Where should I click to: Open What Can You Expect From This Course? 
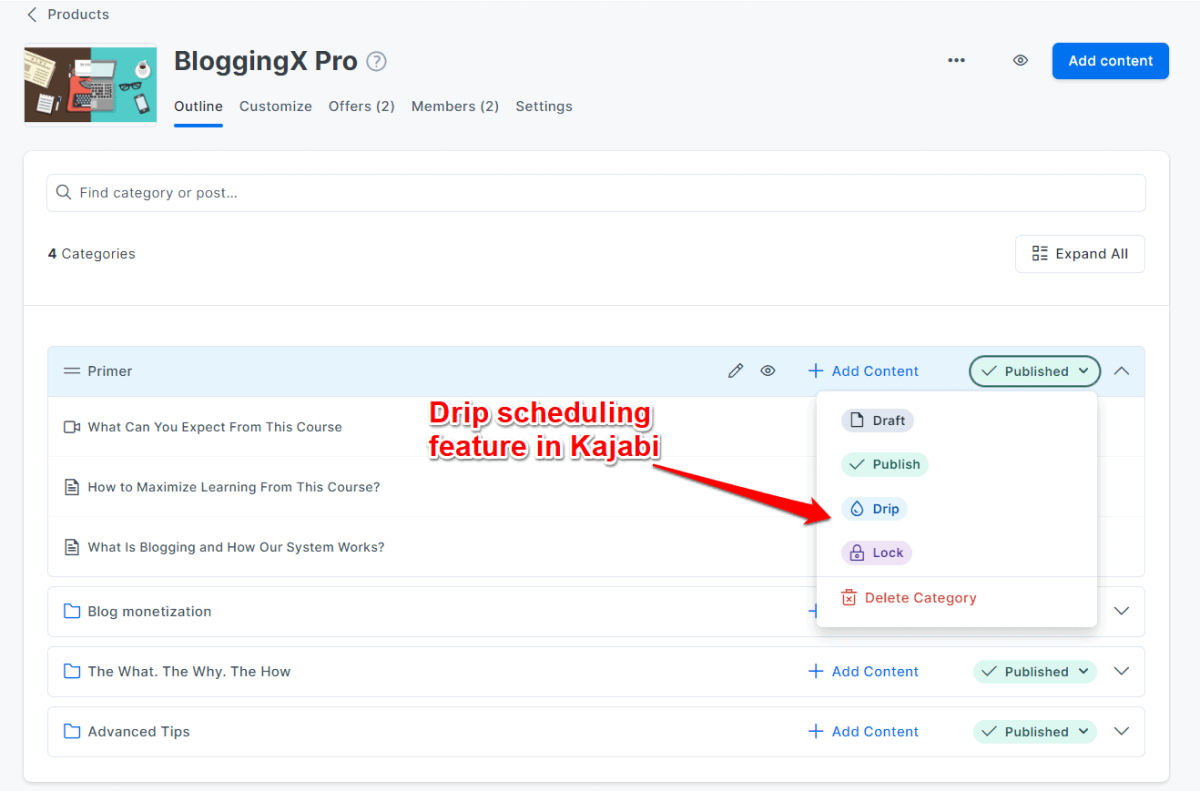point(215,427)
